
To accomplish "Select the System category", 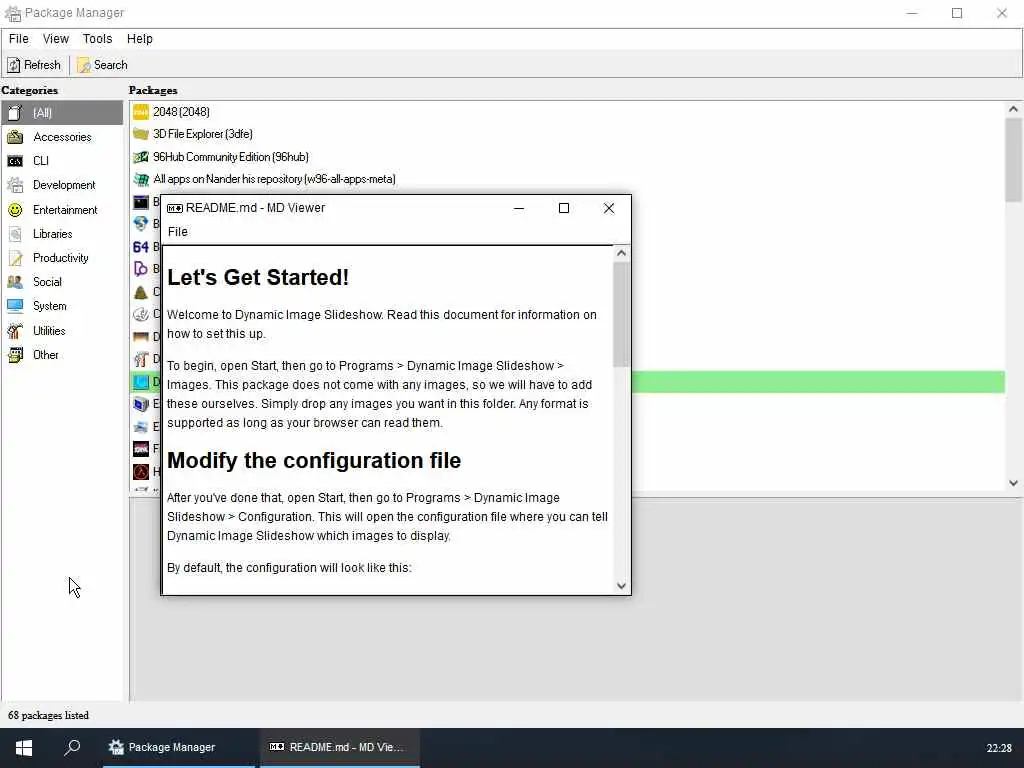I will click(62, 306).
